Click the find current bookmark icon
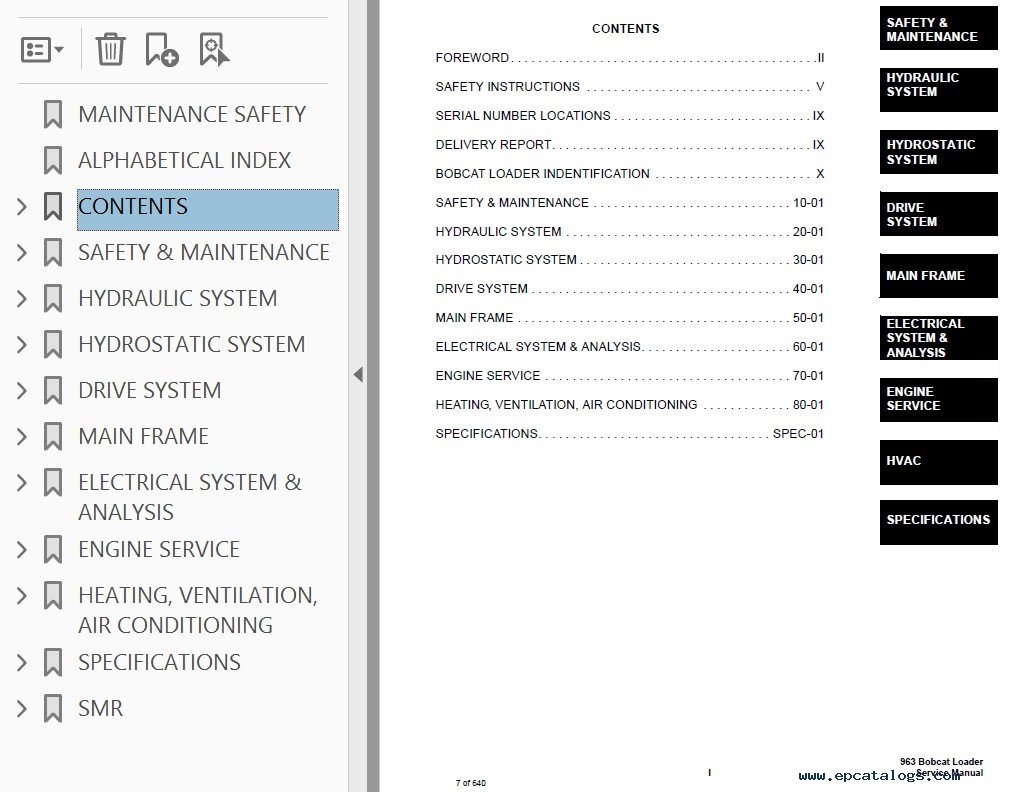The image size is (1011, 792). [214, 49]
